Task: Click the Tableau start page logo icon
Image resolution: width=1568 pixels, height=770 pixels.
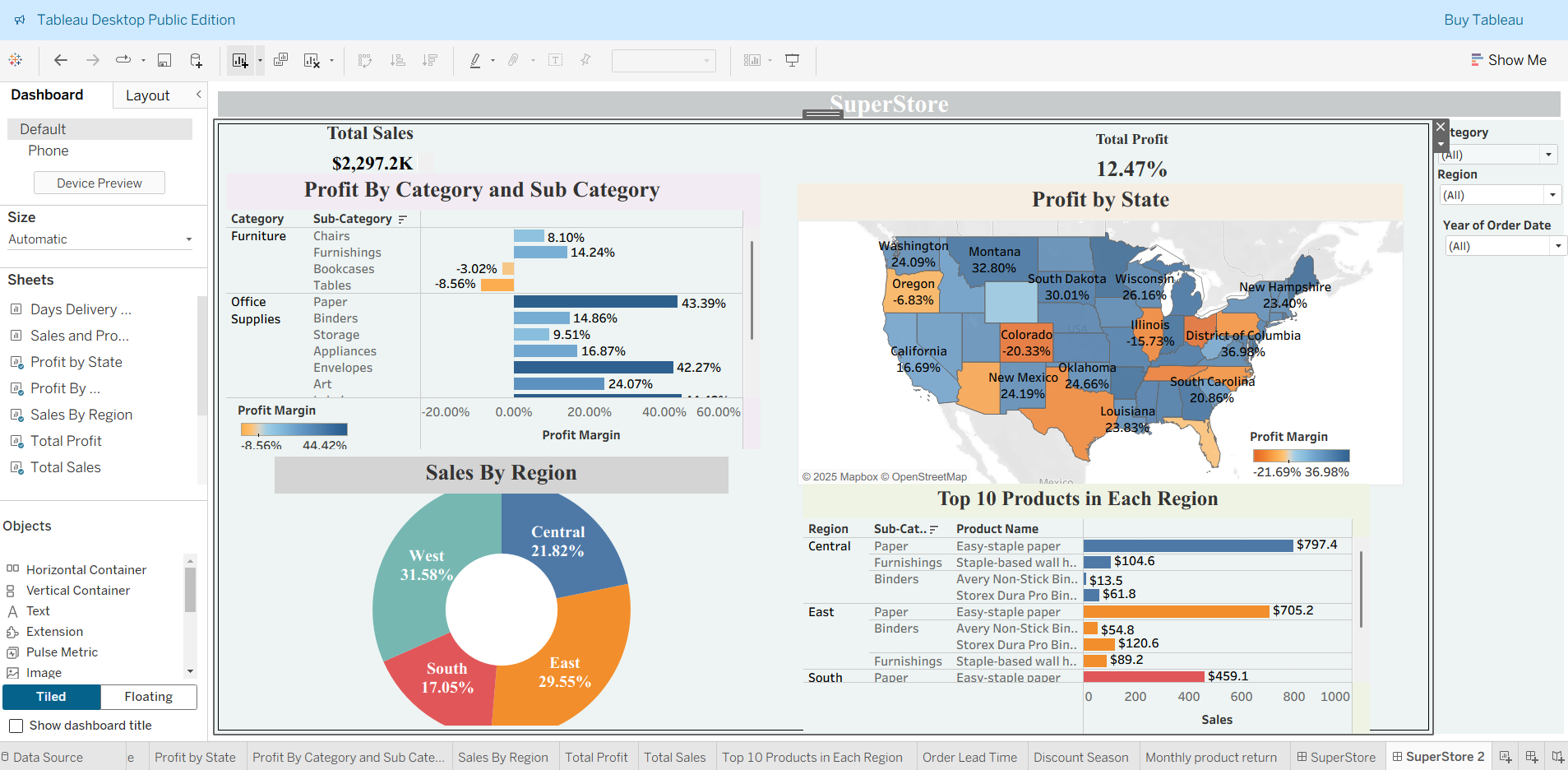Action: coord(16,60)
